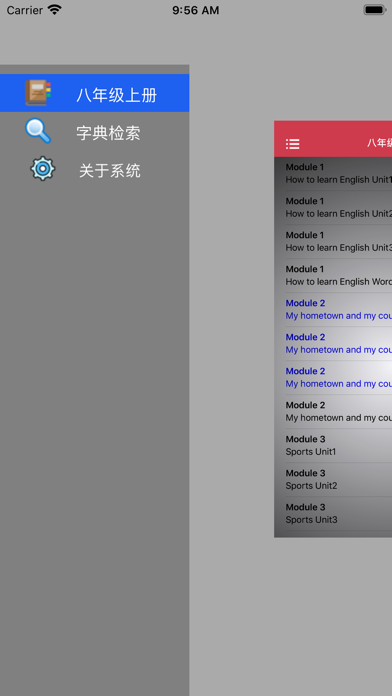Viewport: 392px width, 696px height.
Task: Select the 八年级上册 menu item
Action: click(x=95, y=93)
